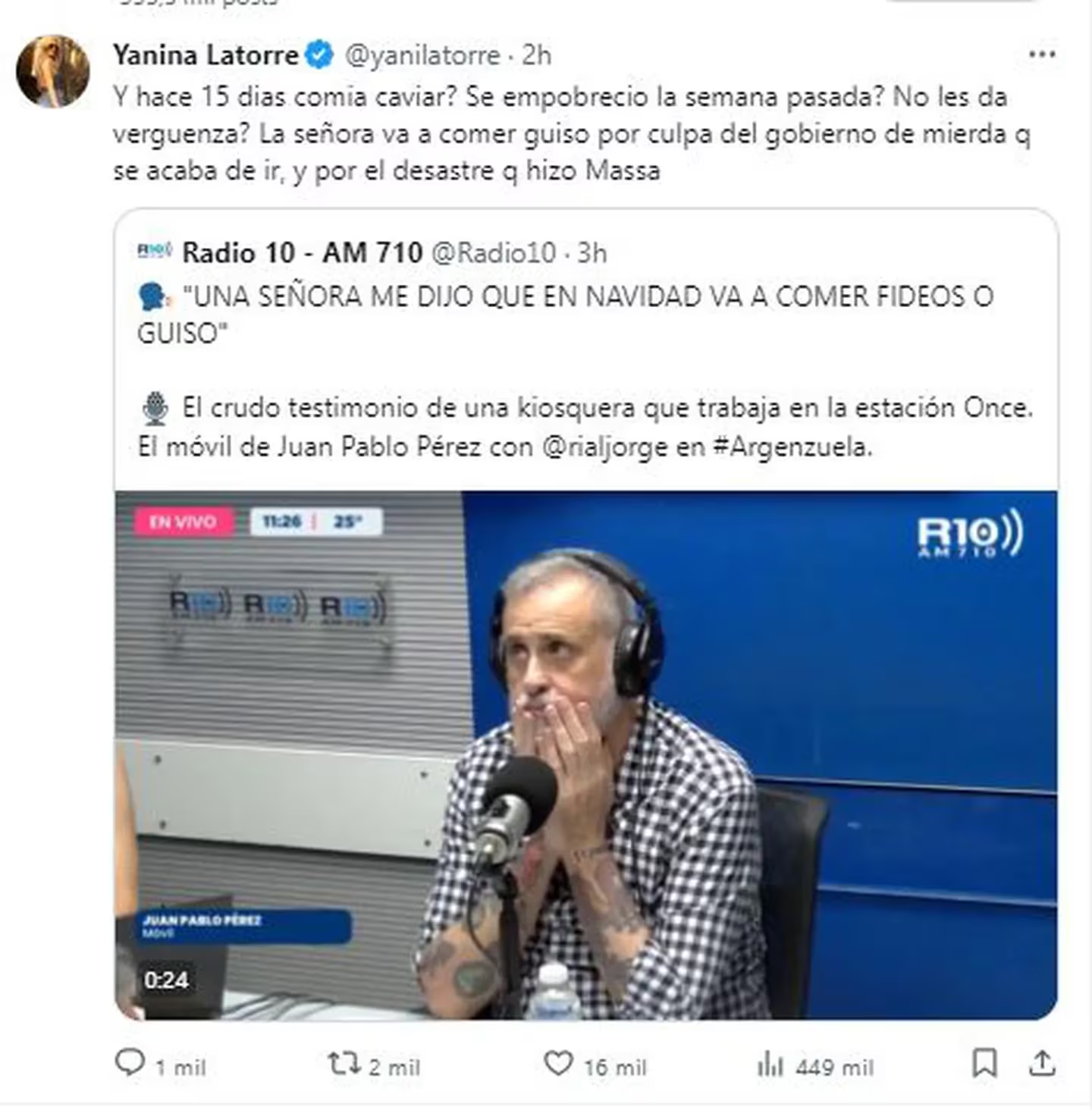Click the Radio 10 small avatar logo
1092x1110 pixels.
point(155,250)
